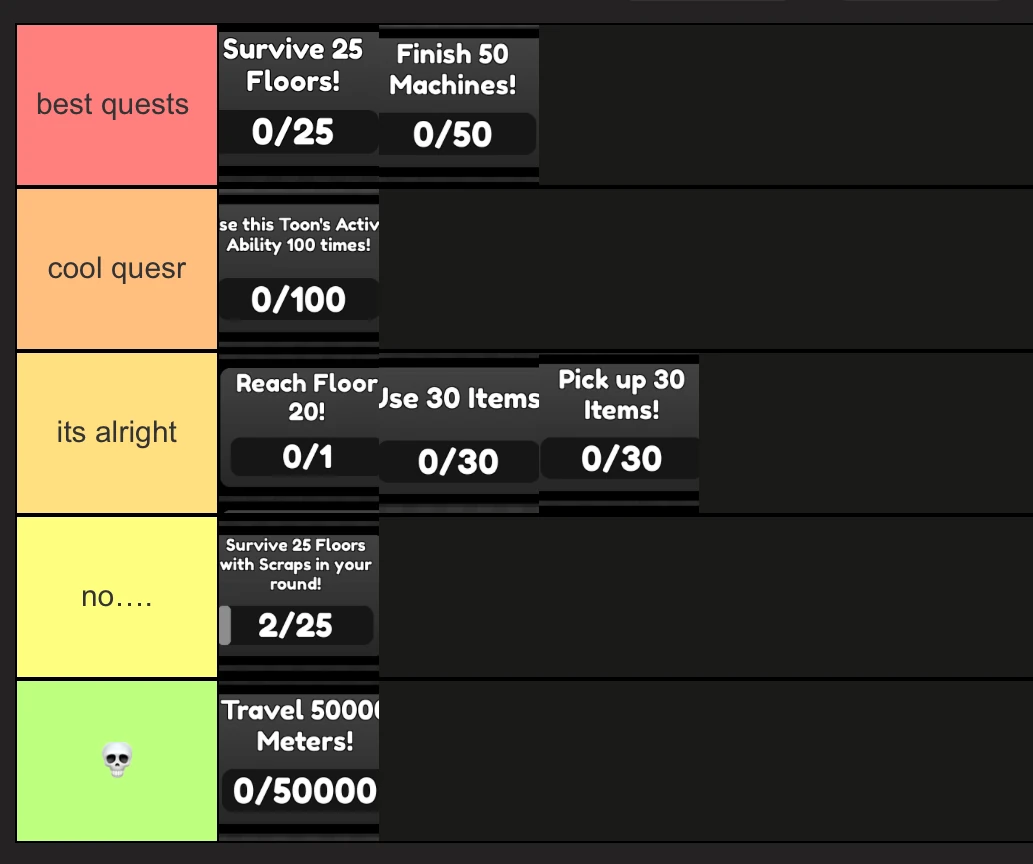Click the Finish 50 Machines quest icon

tap(458, 95)
